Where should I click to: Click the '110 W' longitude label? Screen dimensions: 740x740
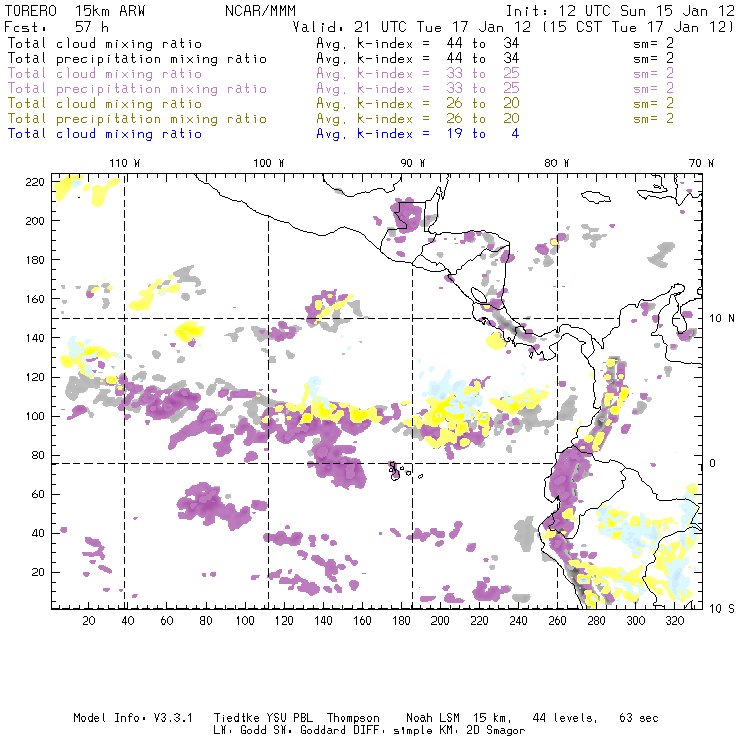[125, 163]
